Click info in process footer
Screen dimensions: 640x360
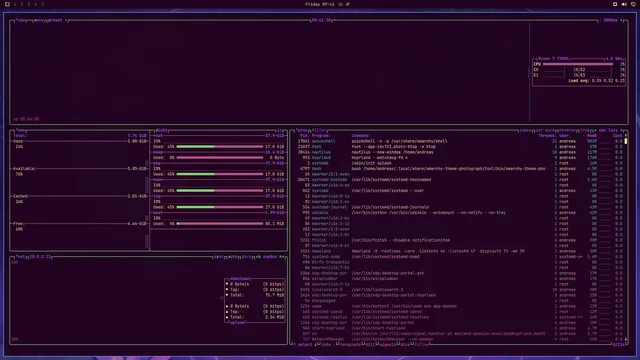pyautogui.click(x=326, y=345)
